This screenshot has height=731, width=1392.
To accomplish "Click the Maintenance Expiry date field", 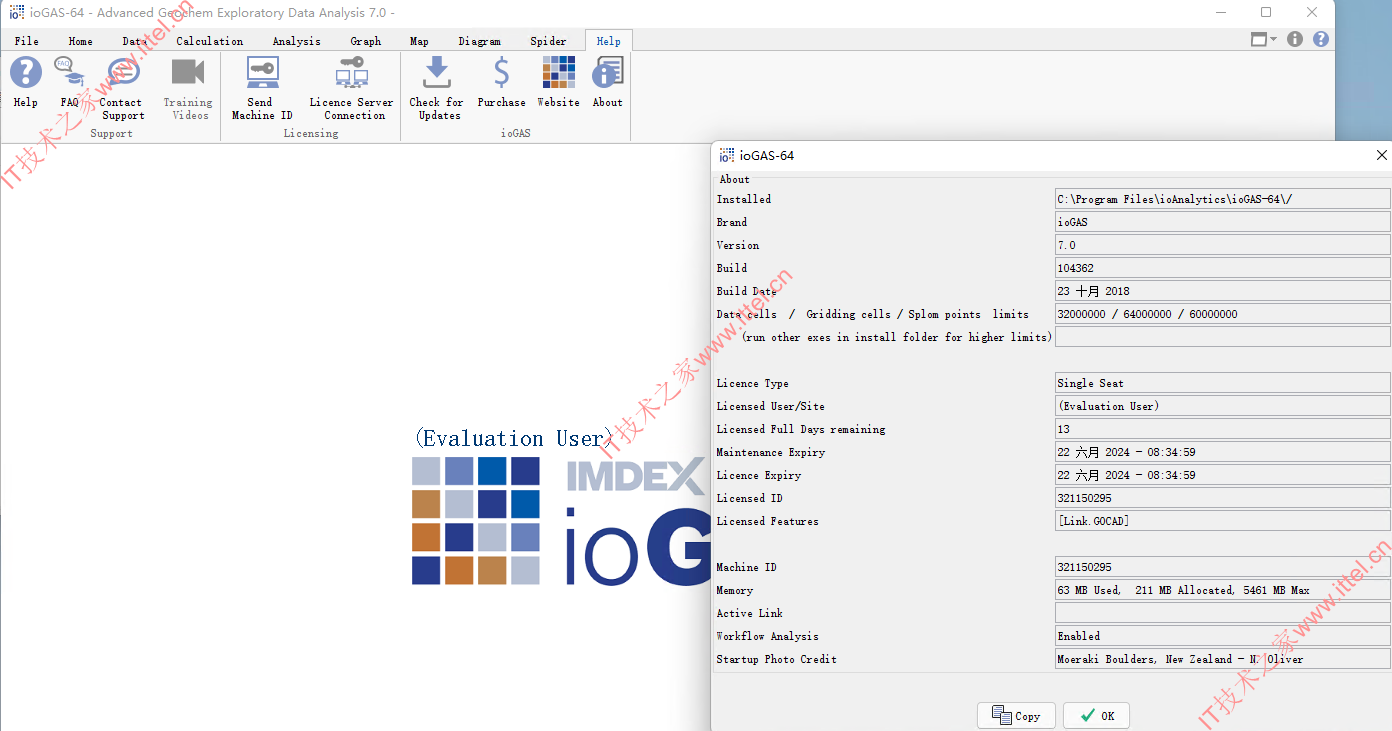I will click(x=1222, y=452).
